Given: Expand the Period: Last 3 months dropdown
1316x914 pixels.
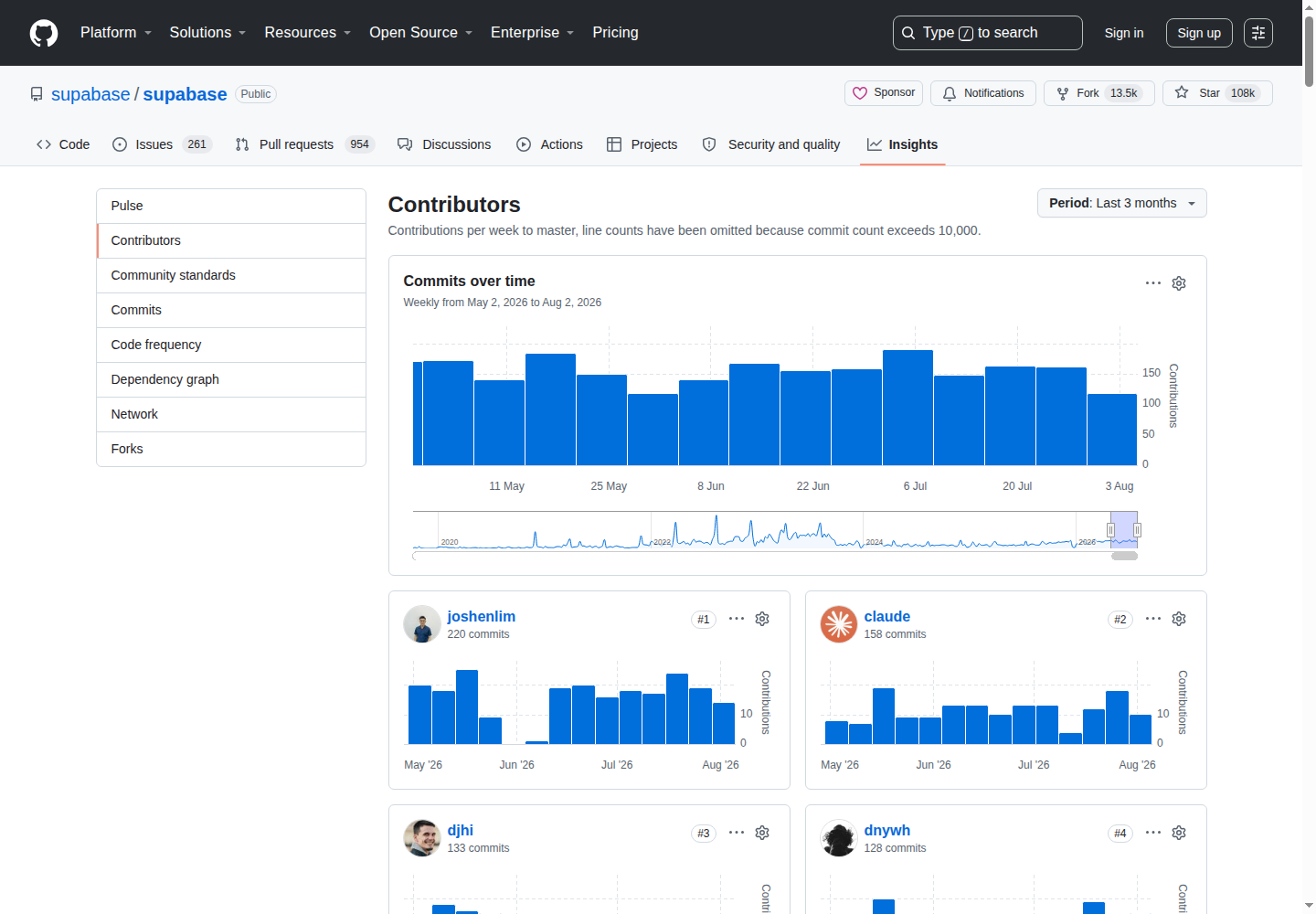Looking at the screenshot, I should (1122, 203).
